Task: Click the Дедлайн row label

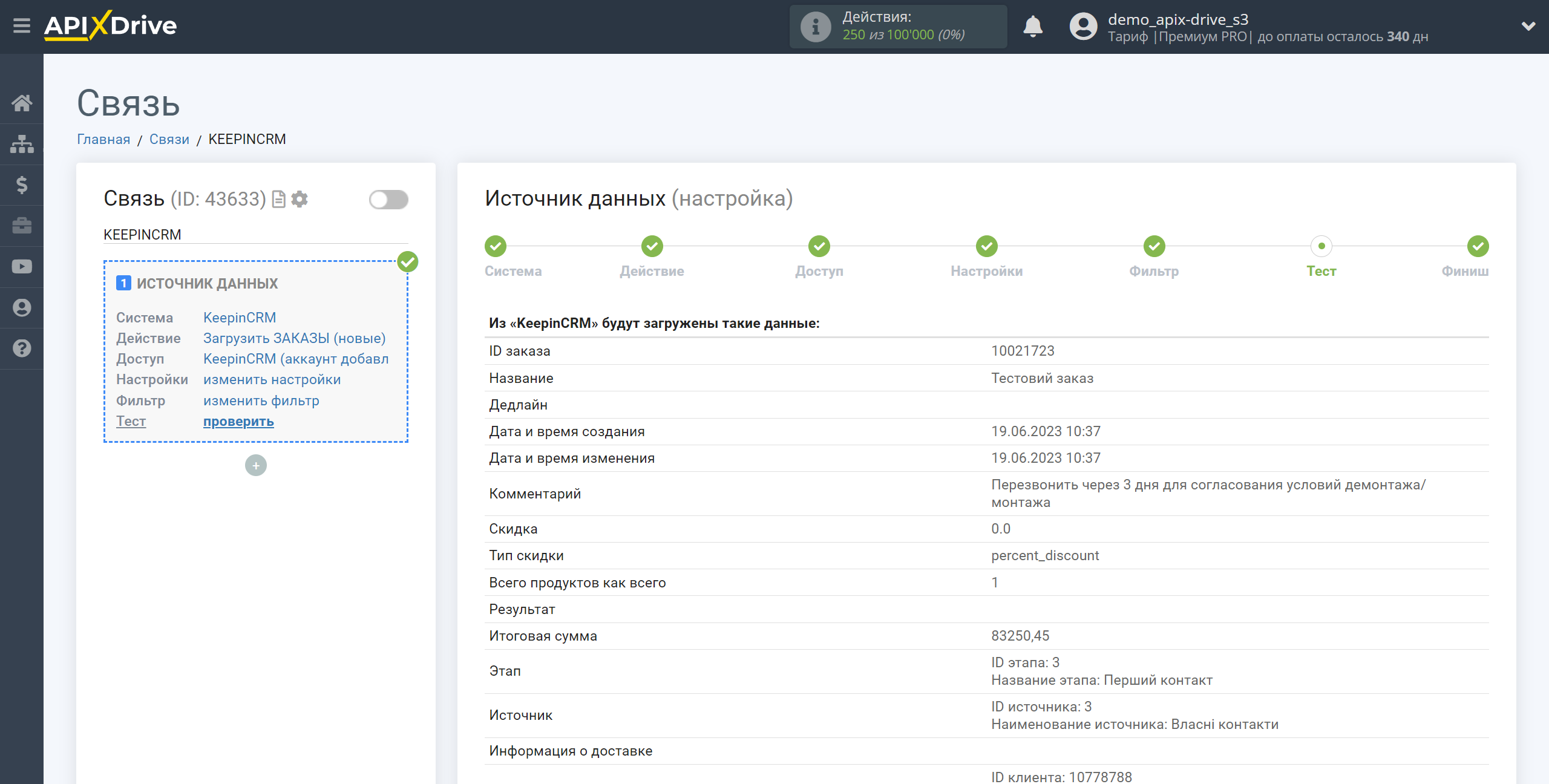Action: [518, 405]
